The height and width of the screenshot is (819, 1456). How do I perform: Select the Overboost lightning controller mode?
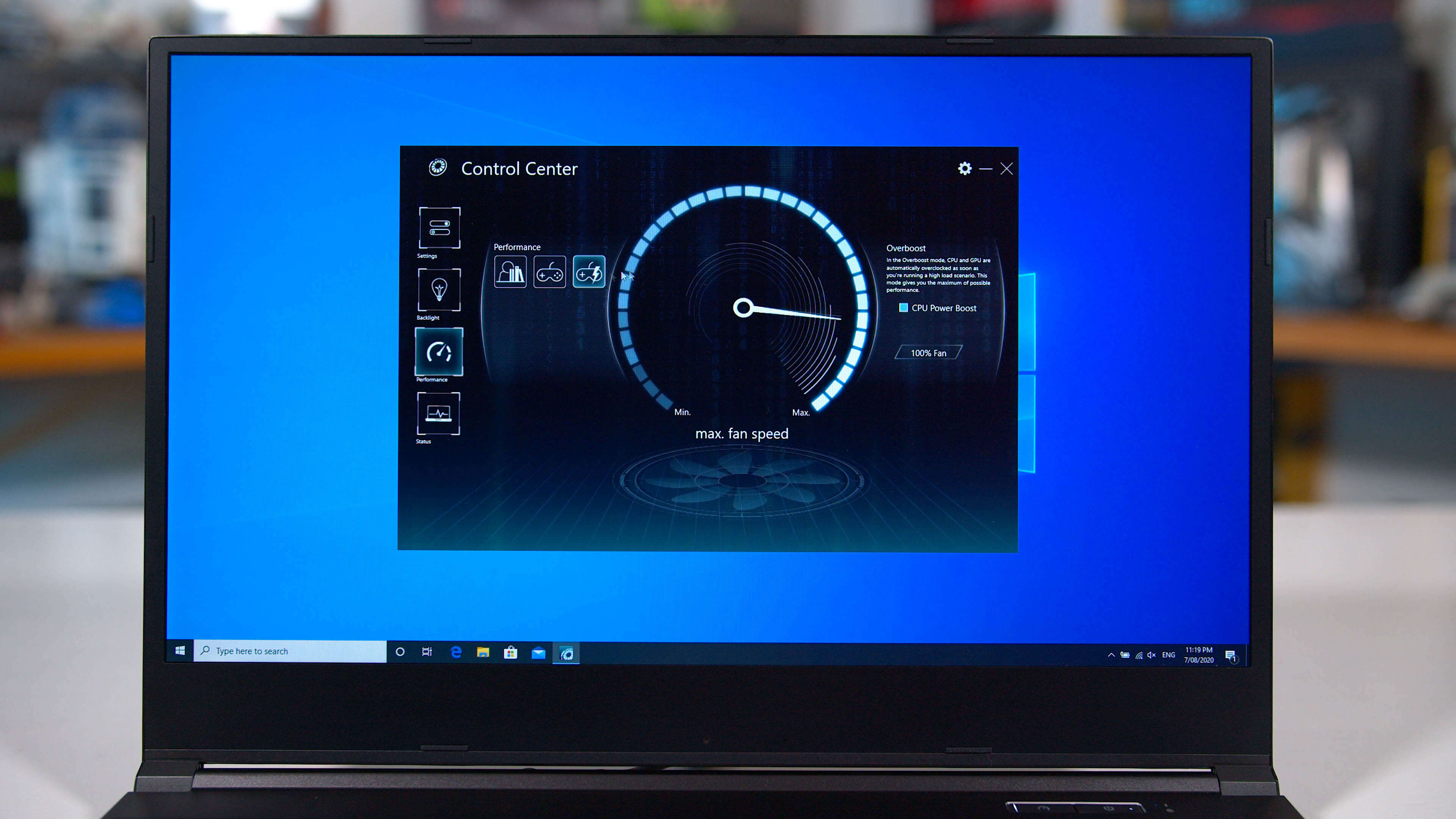(588, 273)
